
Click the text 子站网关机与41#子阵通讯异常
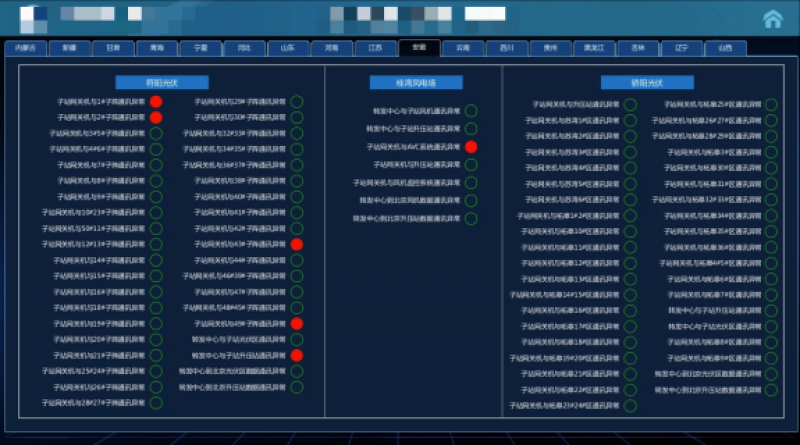point(240,212)
